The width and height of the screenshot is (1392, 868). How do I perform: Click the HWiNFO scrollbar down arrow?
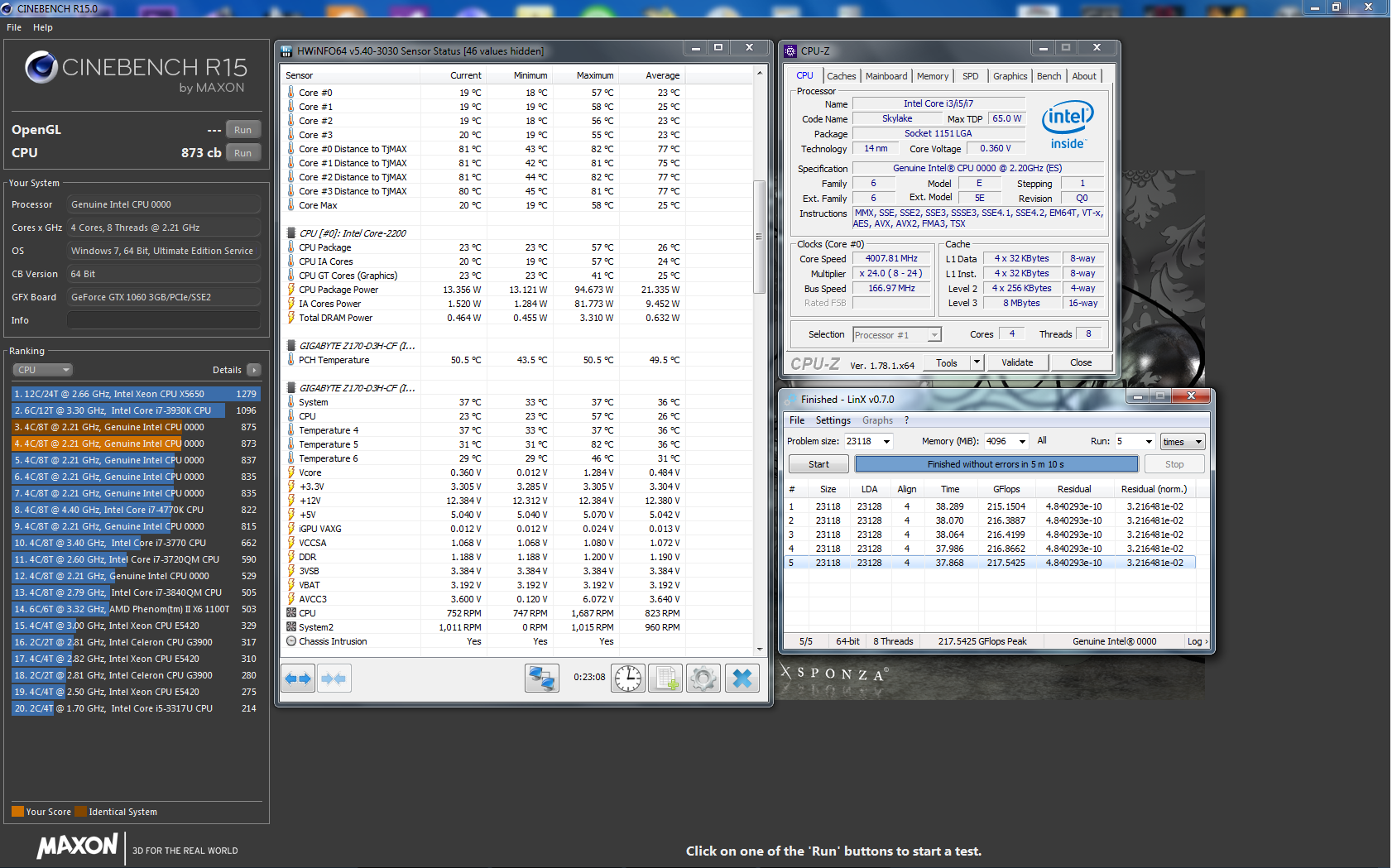[760, 650]
